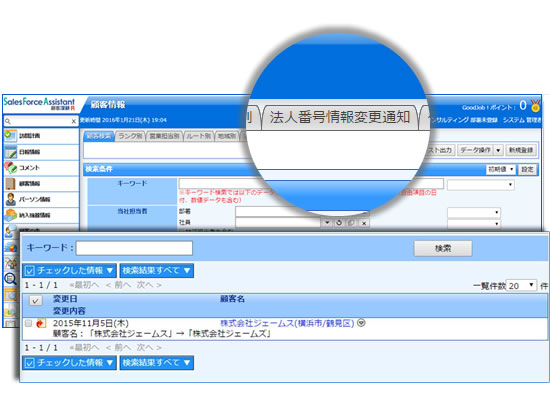This screenshot has width=550, height=398.
Task: Select the 法人番号情報変更通知 tab
Action: [340, 117]
